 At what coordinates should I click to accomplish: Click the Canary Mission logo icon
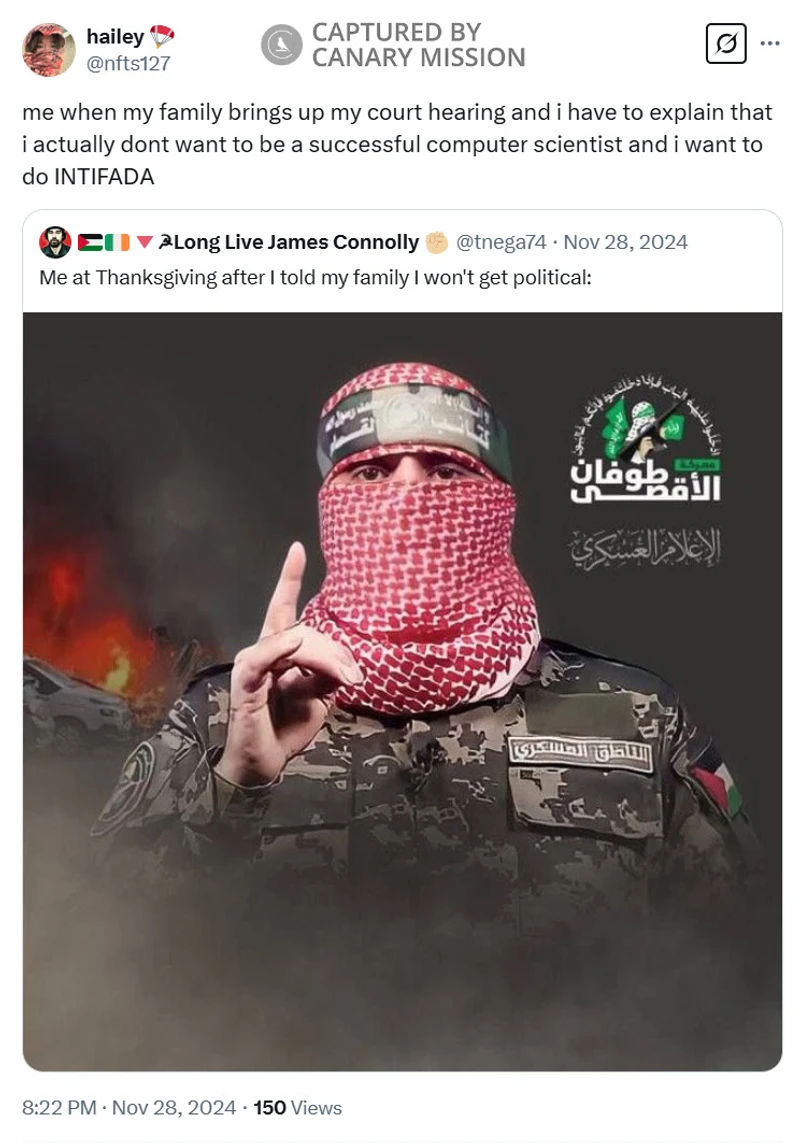(x=281, y=44)
